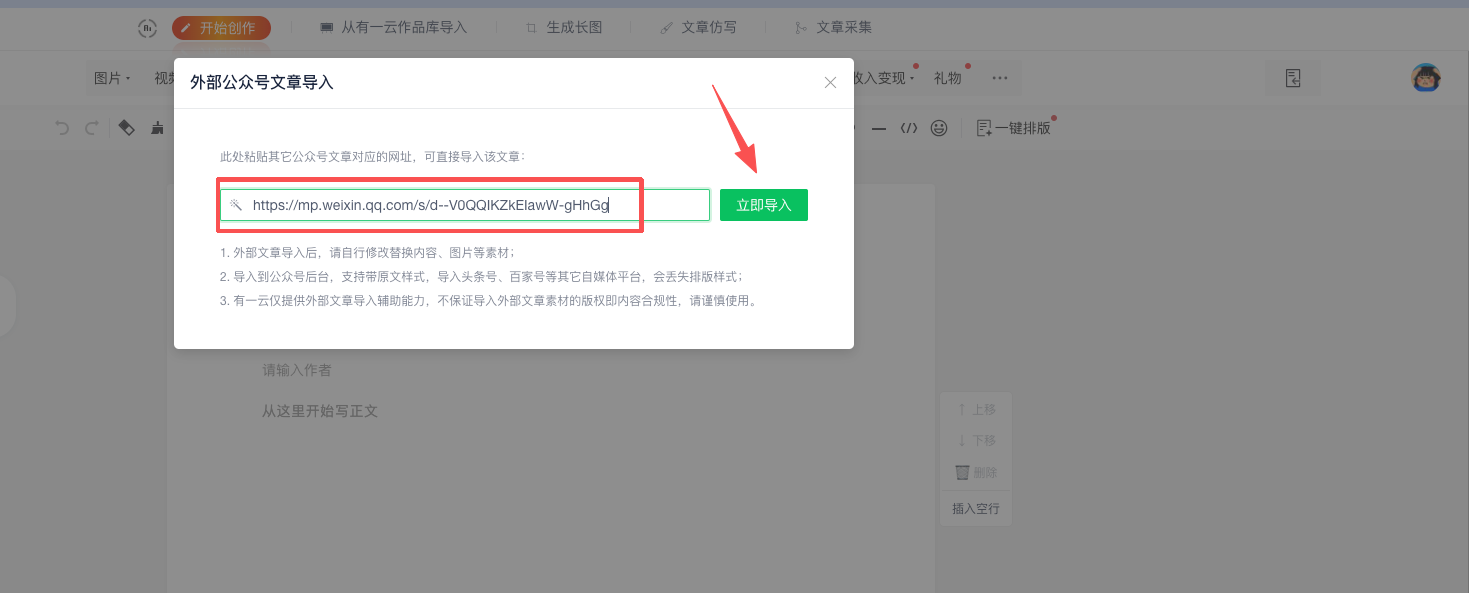1469x593 pixels.
Task: Click the undo arrow icon
Action: click(x=62, y=128)
